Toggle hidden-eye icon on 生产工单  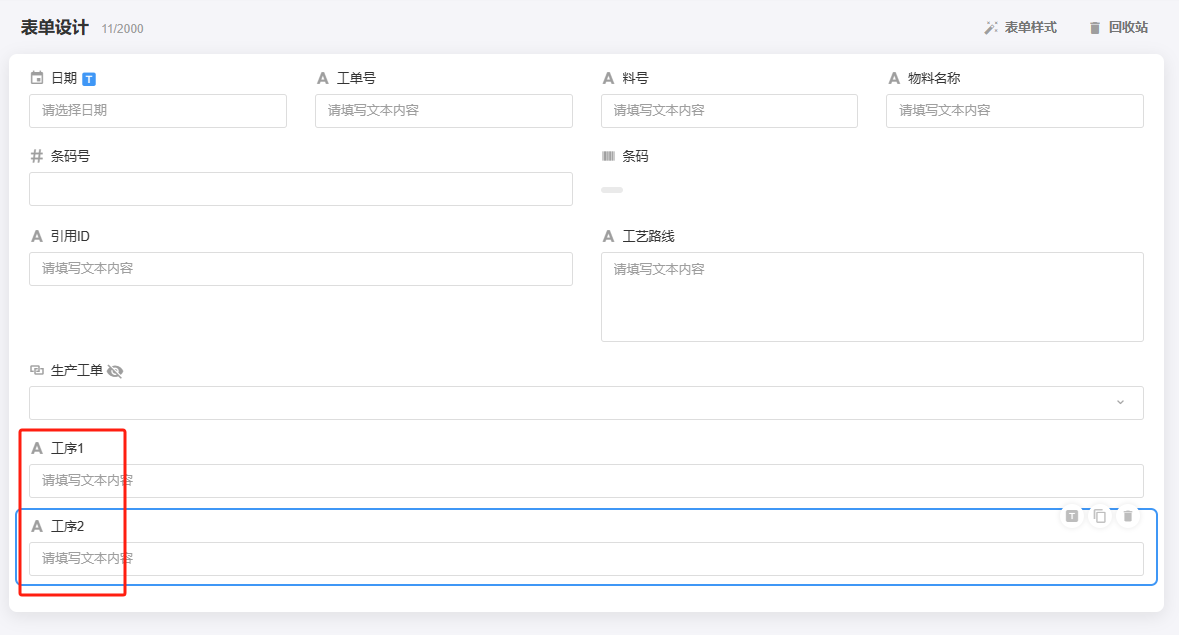tap(115, 371)
